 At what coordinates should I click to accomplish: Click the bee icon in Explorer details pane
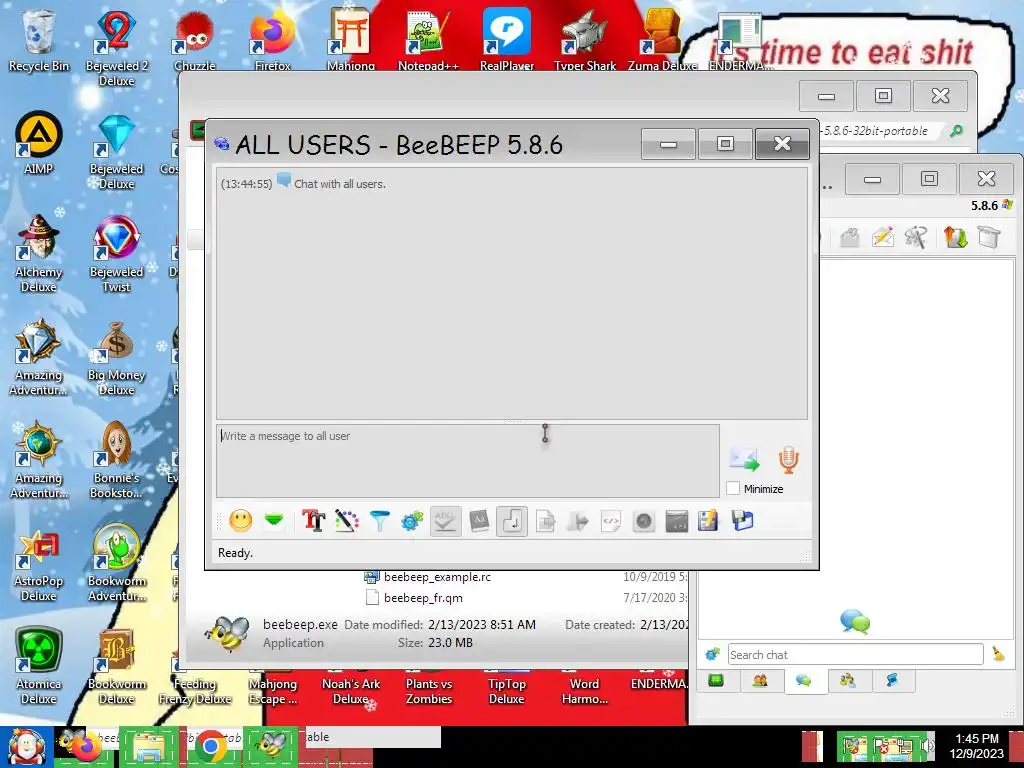228,633
